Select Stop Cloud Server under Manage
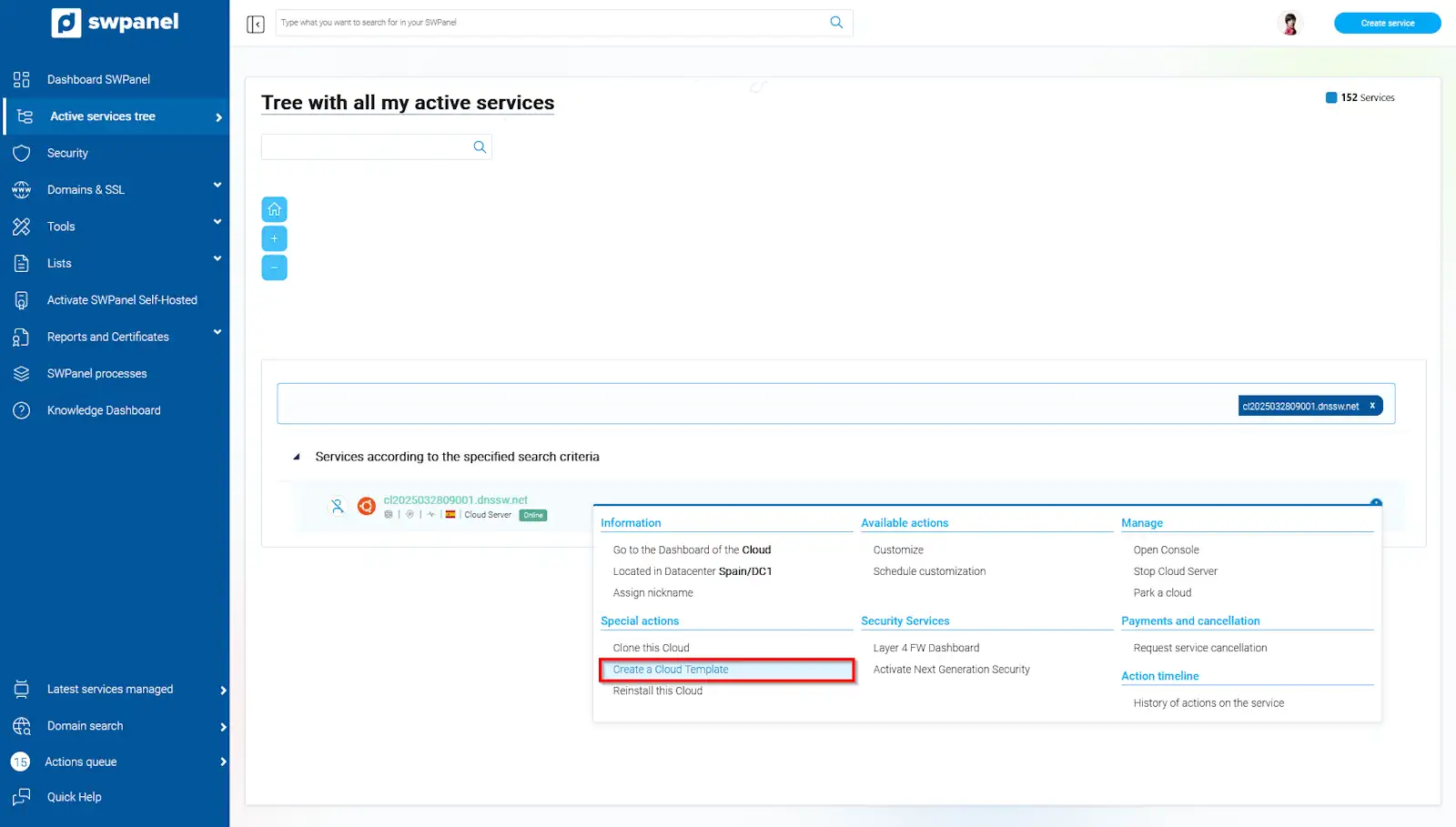The width and height of the screenshot is (1456, 827). [x=1175, y=571]
